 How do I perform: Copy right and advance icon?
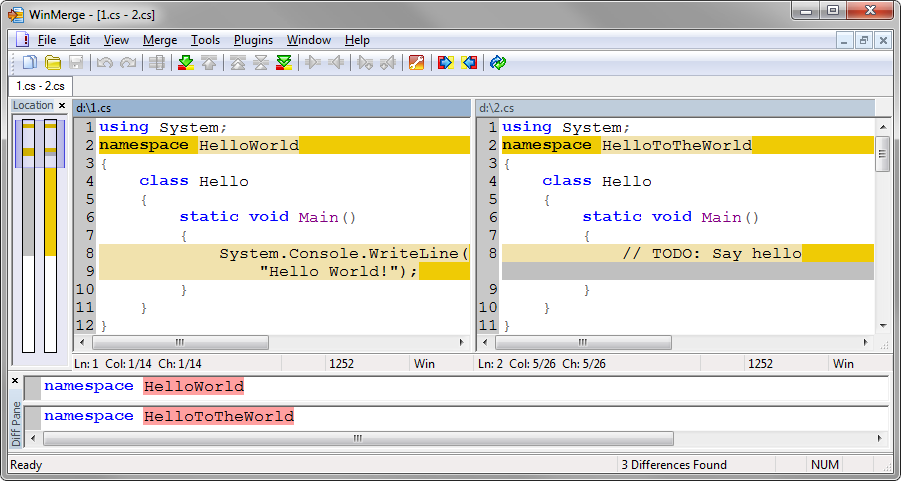click(x=364, y=62)
